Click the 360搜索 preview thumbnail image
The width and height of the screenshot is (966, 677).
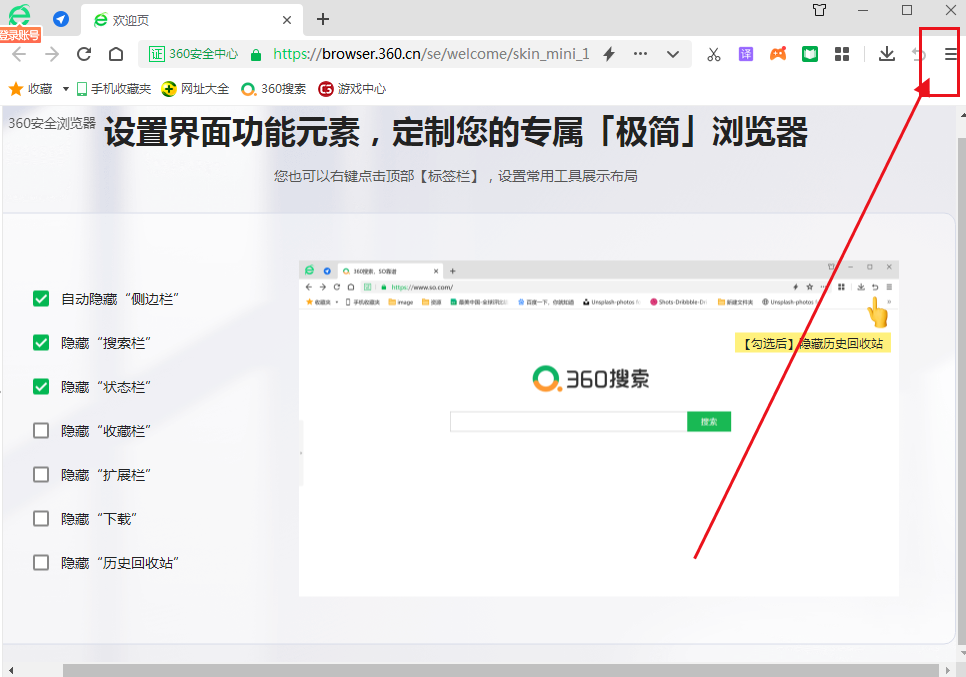pyautogui.click(x=599, y=428)
